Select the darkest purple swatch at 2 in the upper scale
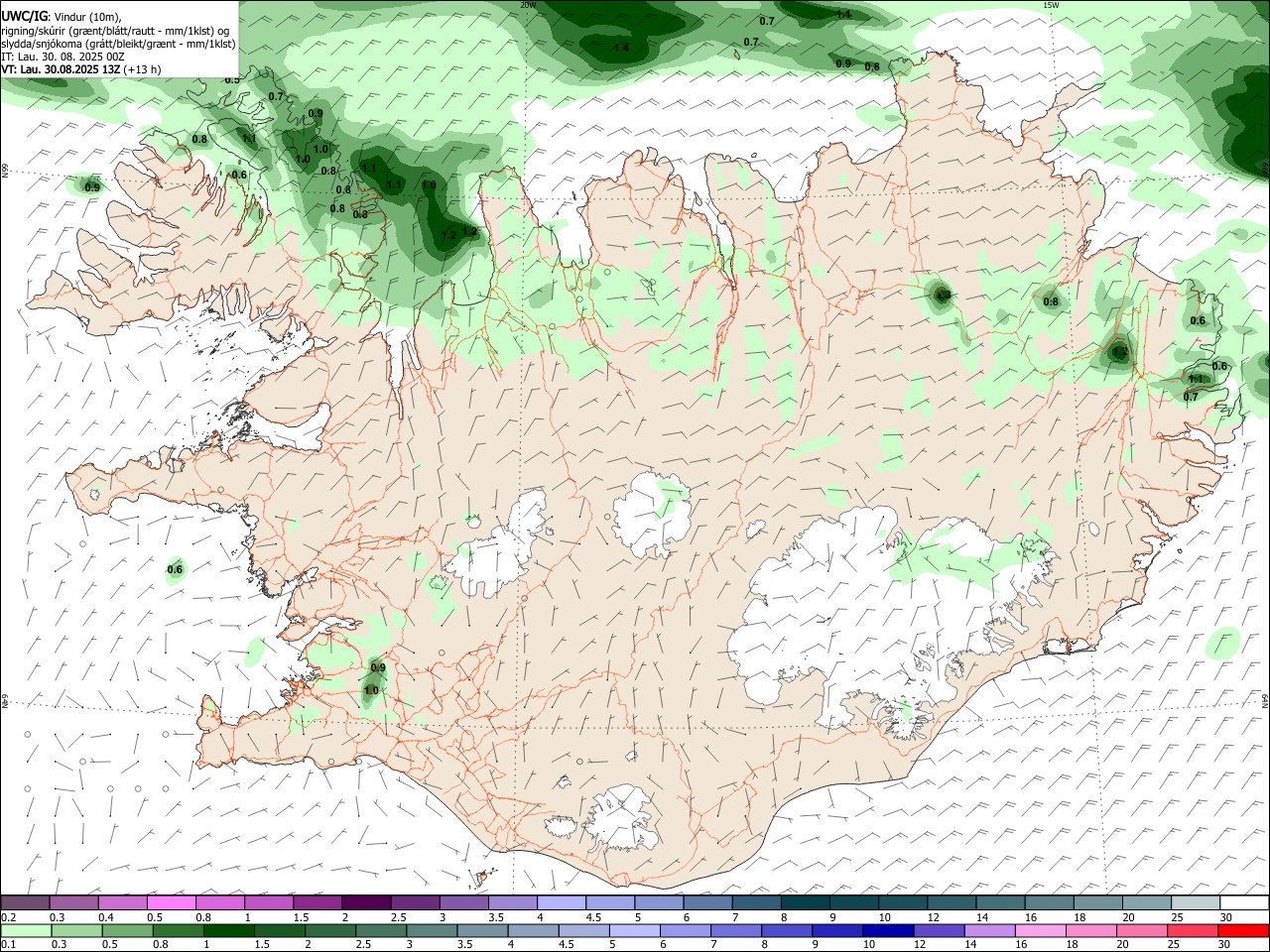The width and height of the screenshot is (1270, 952). tap(366, 903)
